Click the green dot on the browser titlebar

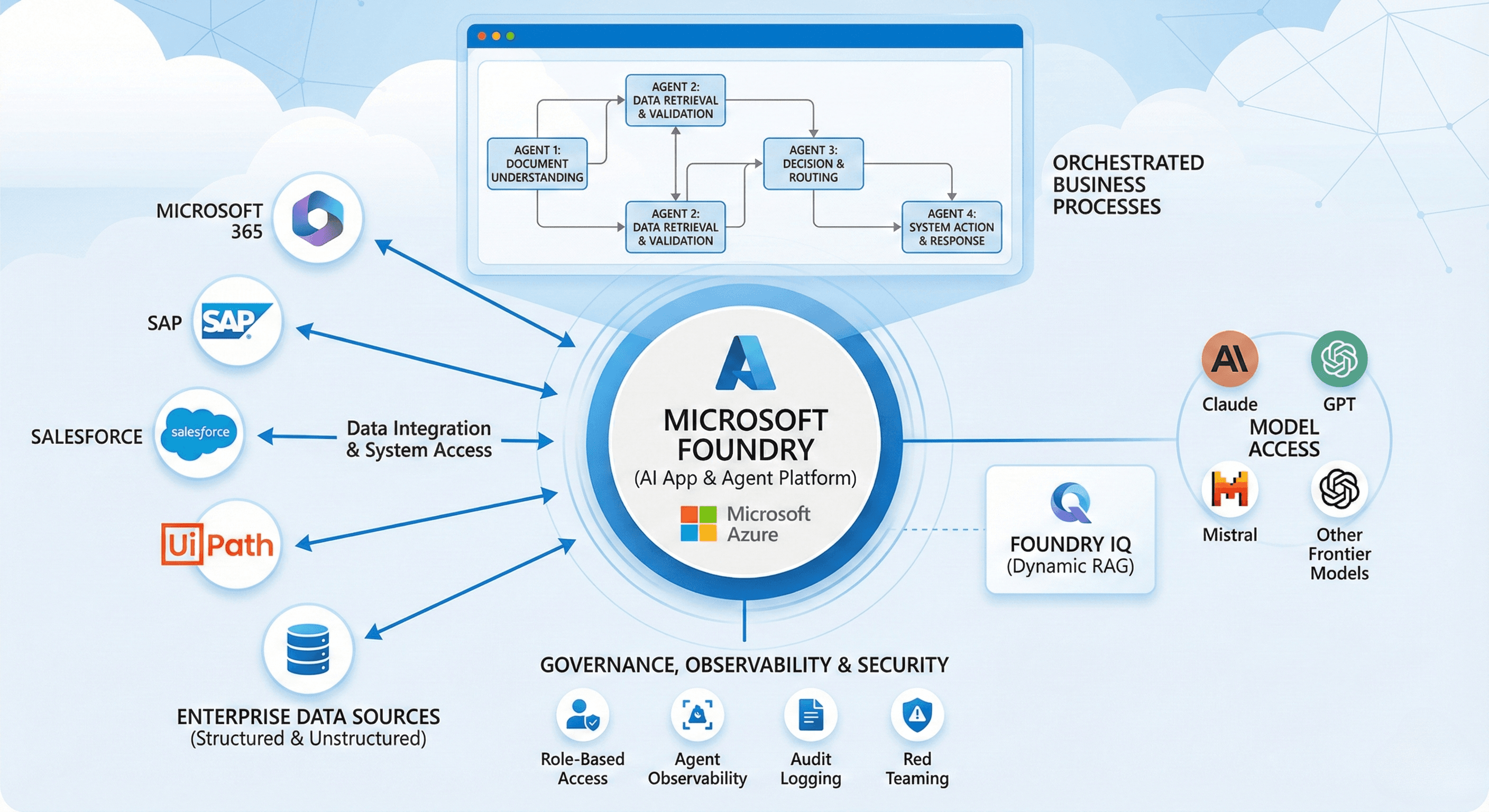tap(510, 35)
